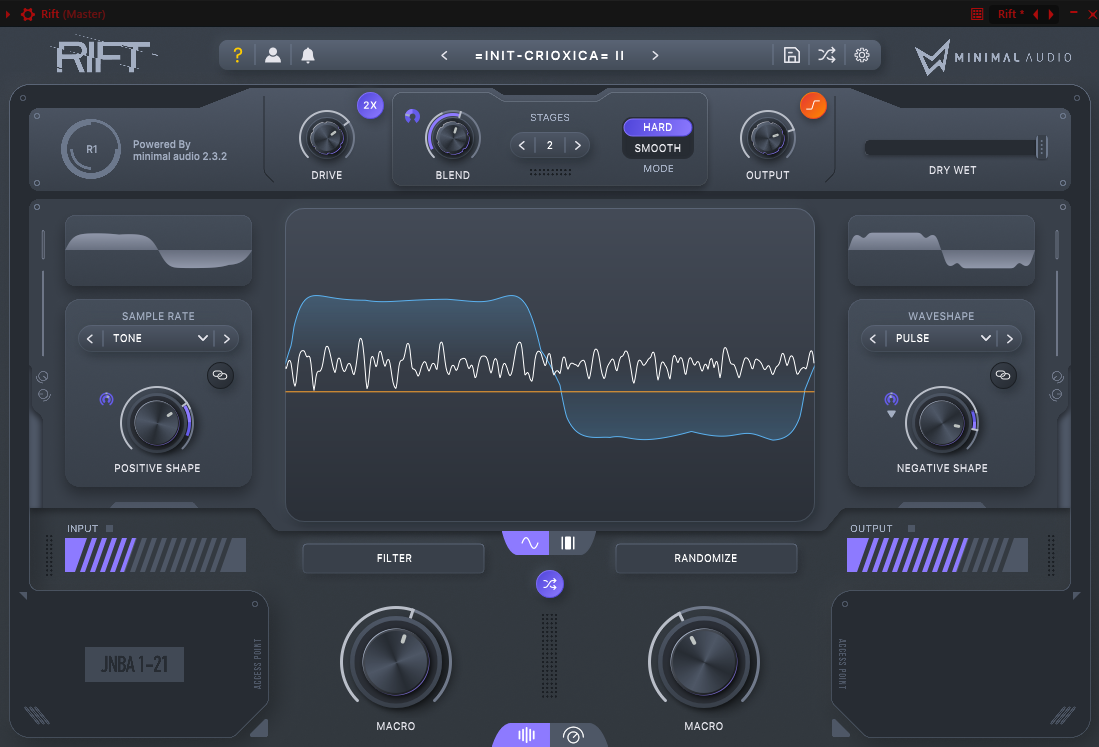
Task: Open the preset name =INIT-CRIOXICA= II
Action: click(550, 55)
